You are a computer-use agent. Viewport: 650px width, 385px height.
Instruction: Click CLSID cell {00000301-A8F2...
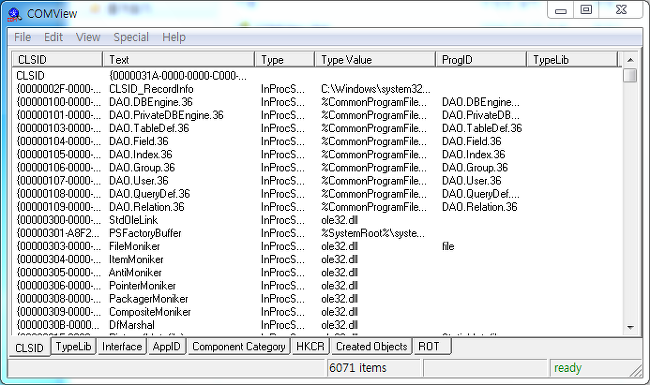click(58, 233)
